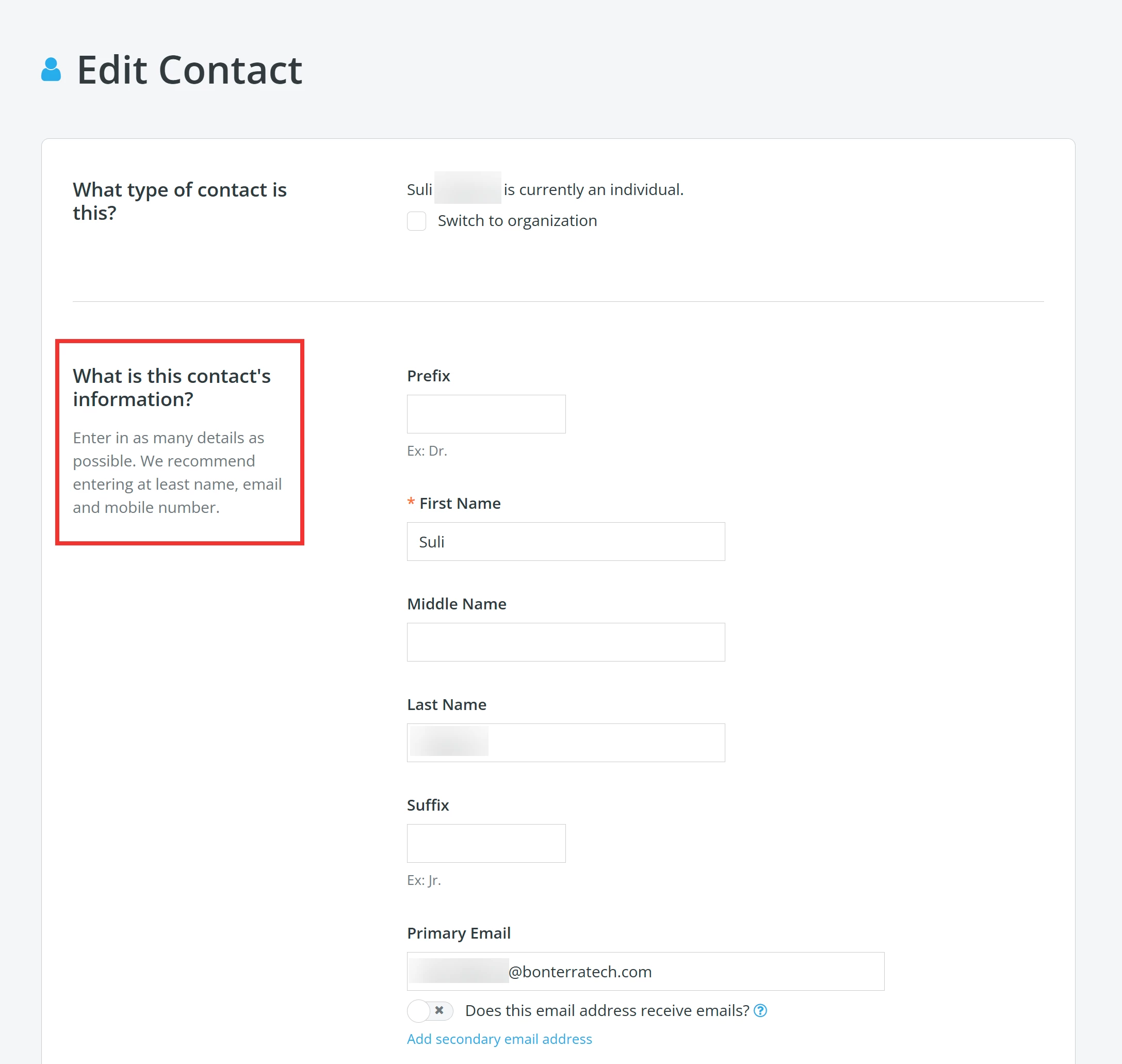Screen dimensions: 1122x1064
Task: Click the help question mark beside email toggle
Action: coord(761,1011)
